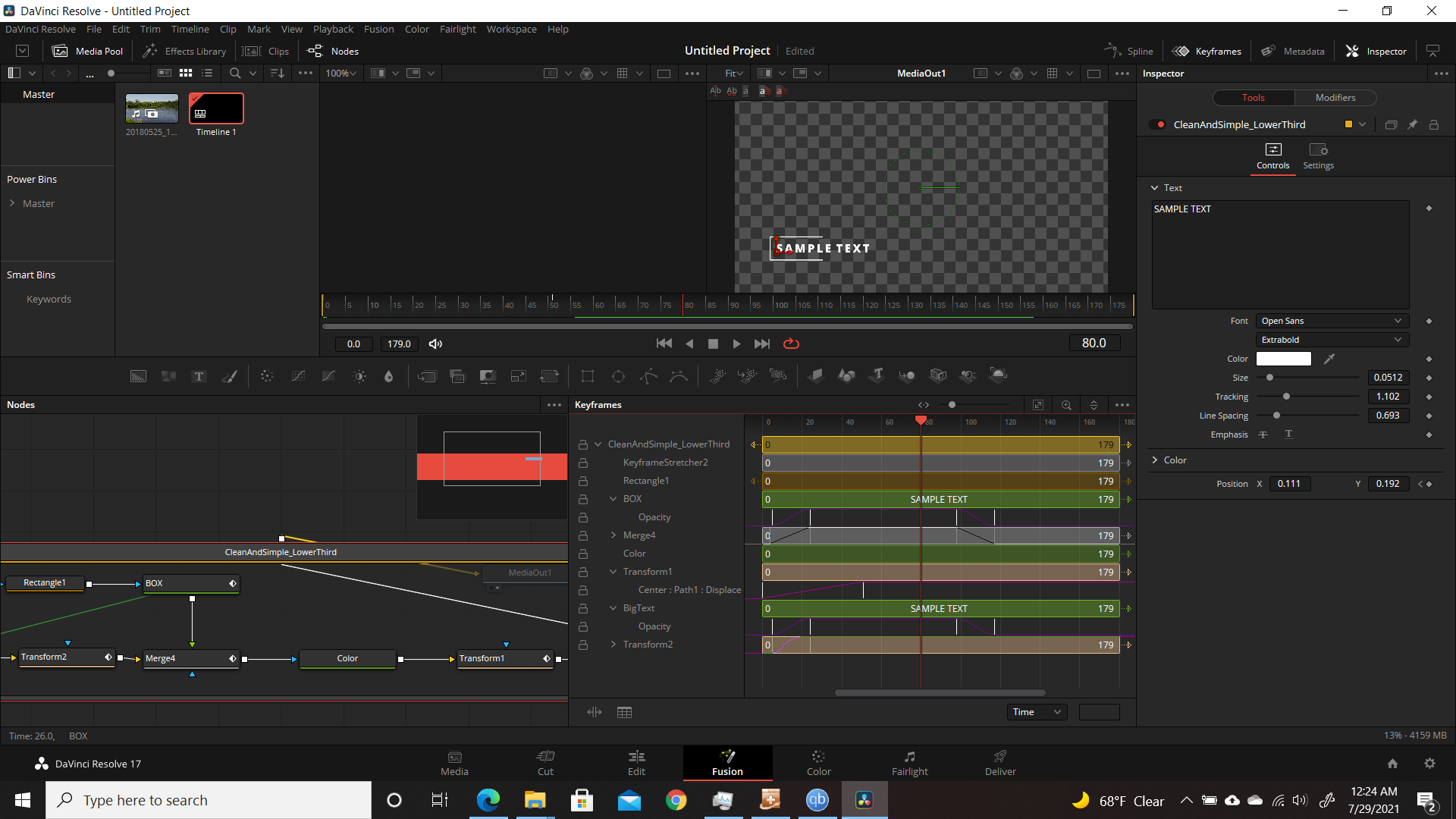Open the 100% viewer zoom dropdown
The image size is (1456, 819).
point(340,73)
